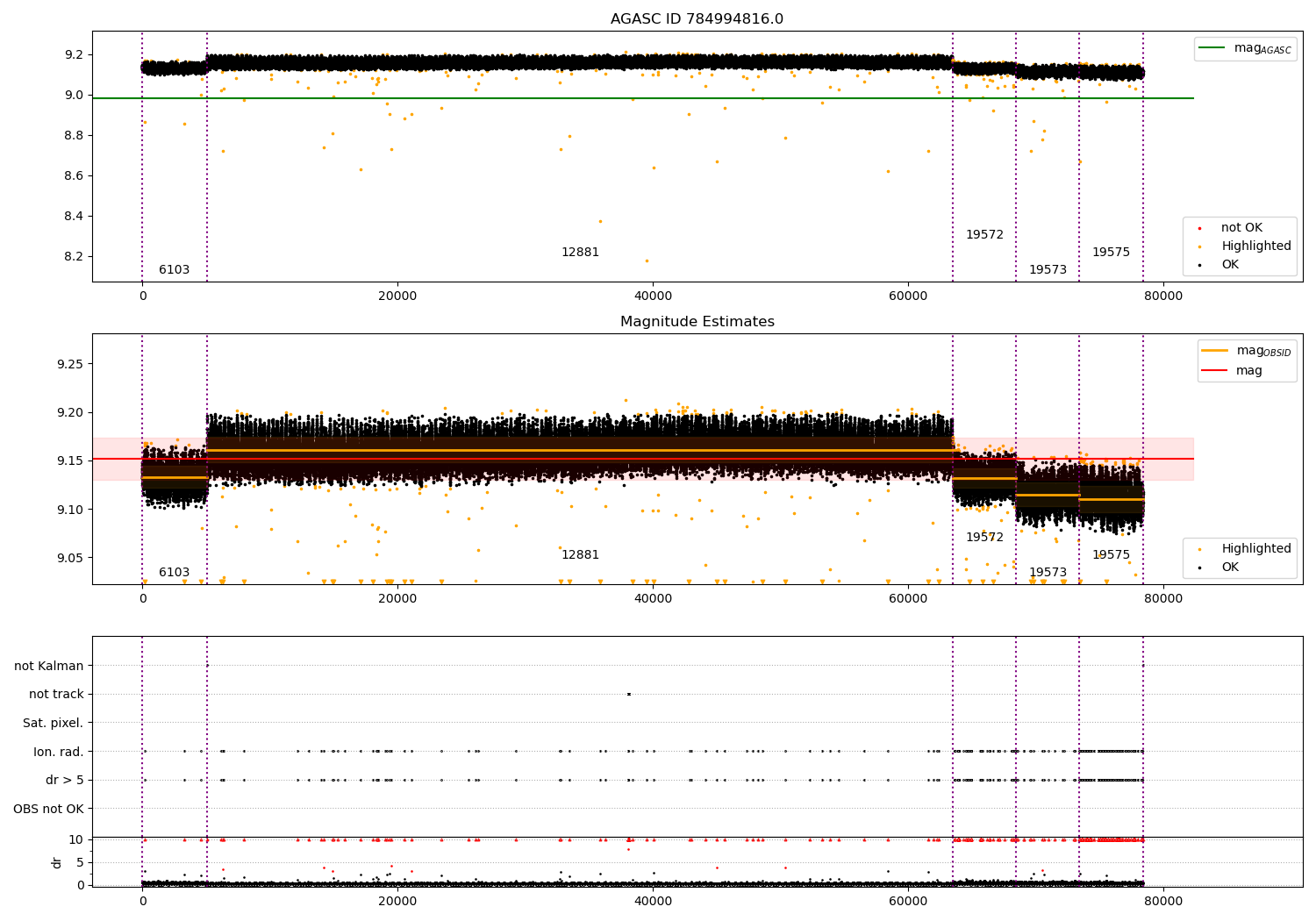Click the "Ion. rad." axis label
This screenshot has height=921, width=1316.
tap(59, 752)
